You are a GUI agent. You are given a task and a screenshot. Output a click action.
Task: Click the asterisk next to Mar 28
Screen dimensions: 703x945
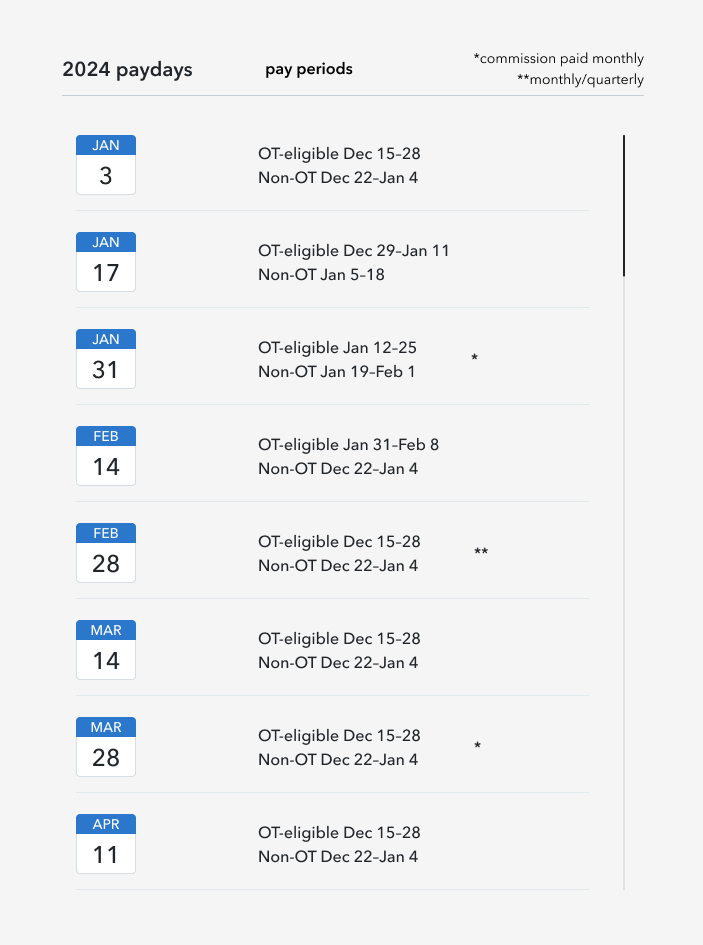coord(477,746)
